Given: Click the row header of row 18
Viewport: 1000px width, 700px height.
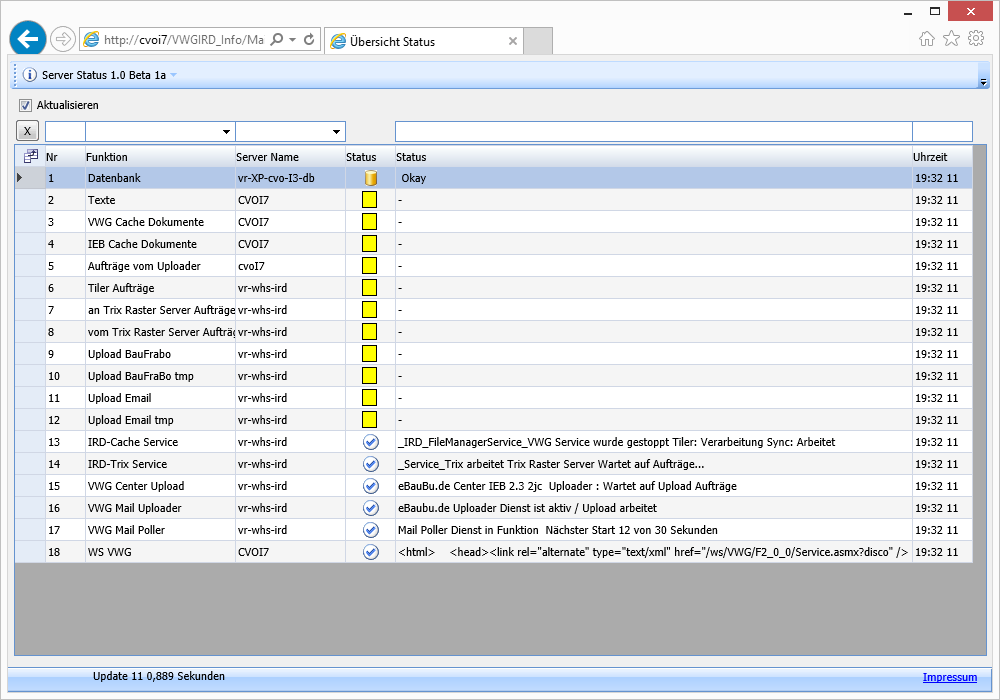Looking at the screenshot, I should (x=30, y=552).
